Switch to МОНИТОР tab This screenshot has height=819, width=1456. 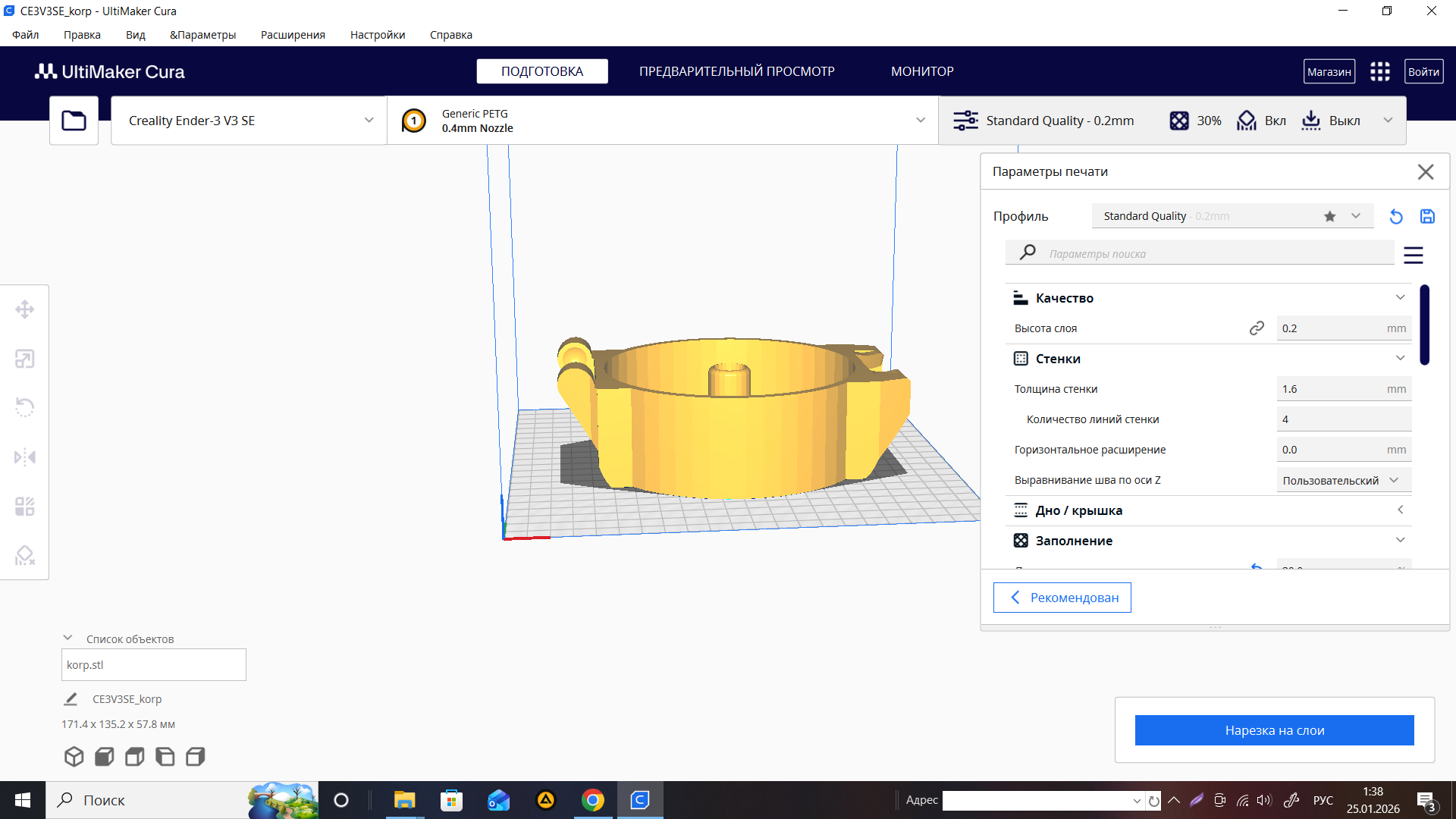[x=922, y=71]
